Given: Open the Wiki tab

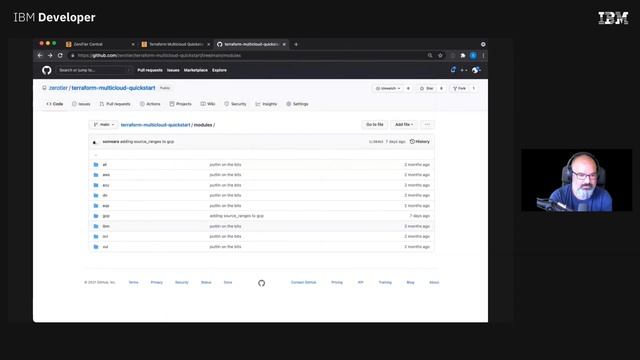Looking at the screenshot, I should click(x=208, y=104).
